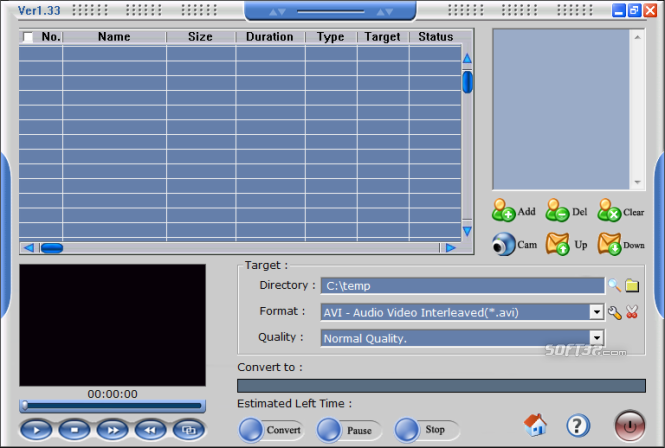665x448 pixels.
Task: Clear the file list with Clear icon
Action: (x=609, y=210)
